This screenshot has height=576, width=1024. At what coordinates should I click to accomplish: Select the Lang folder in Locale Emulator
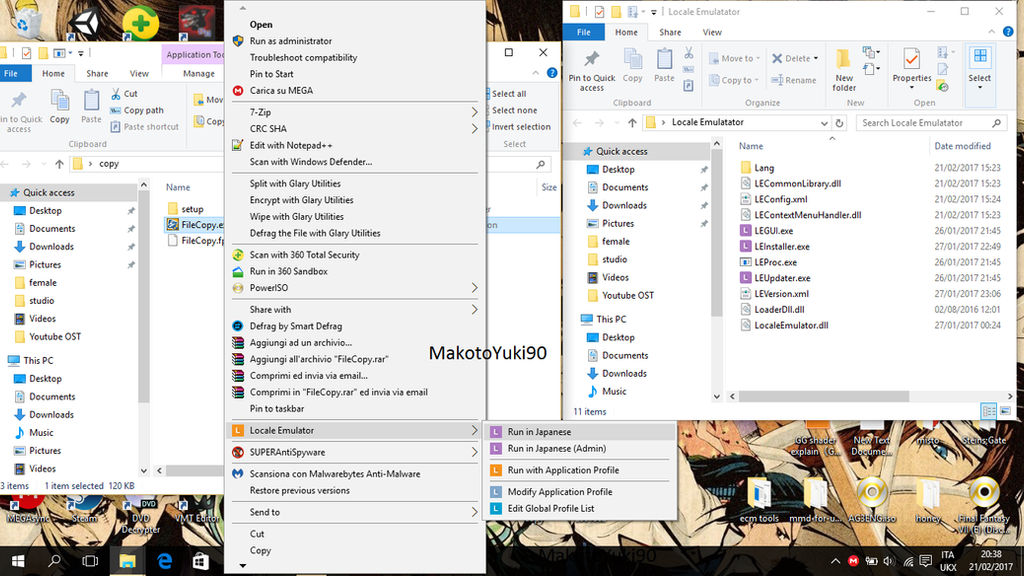click(757, 168)
